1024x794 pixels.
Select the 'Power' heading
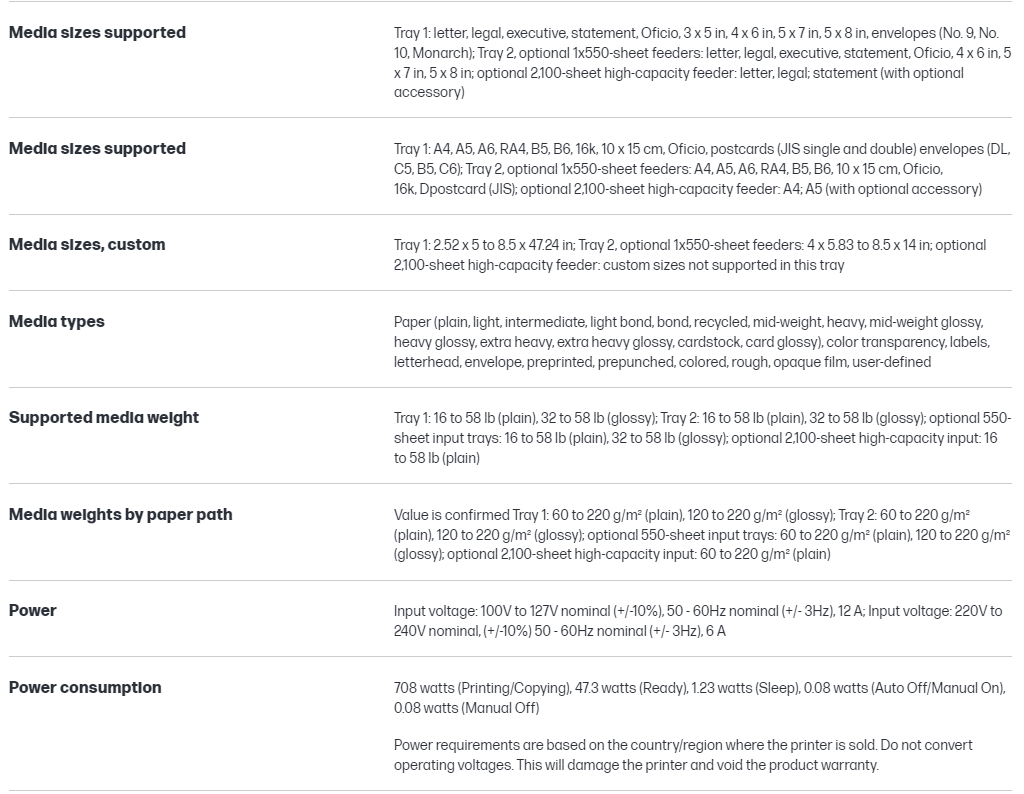click(x=33, y=611)
